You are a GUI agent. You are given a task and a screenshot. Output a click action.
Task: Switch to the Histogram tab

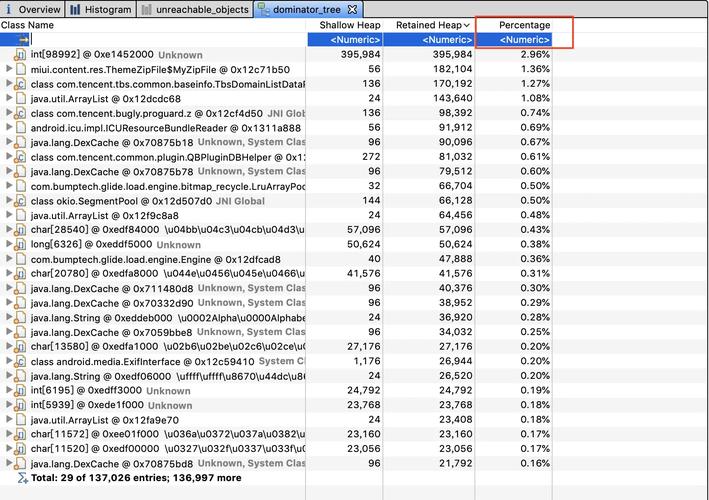click(x=101, y=9)
